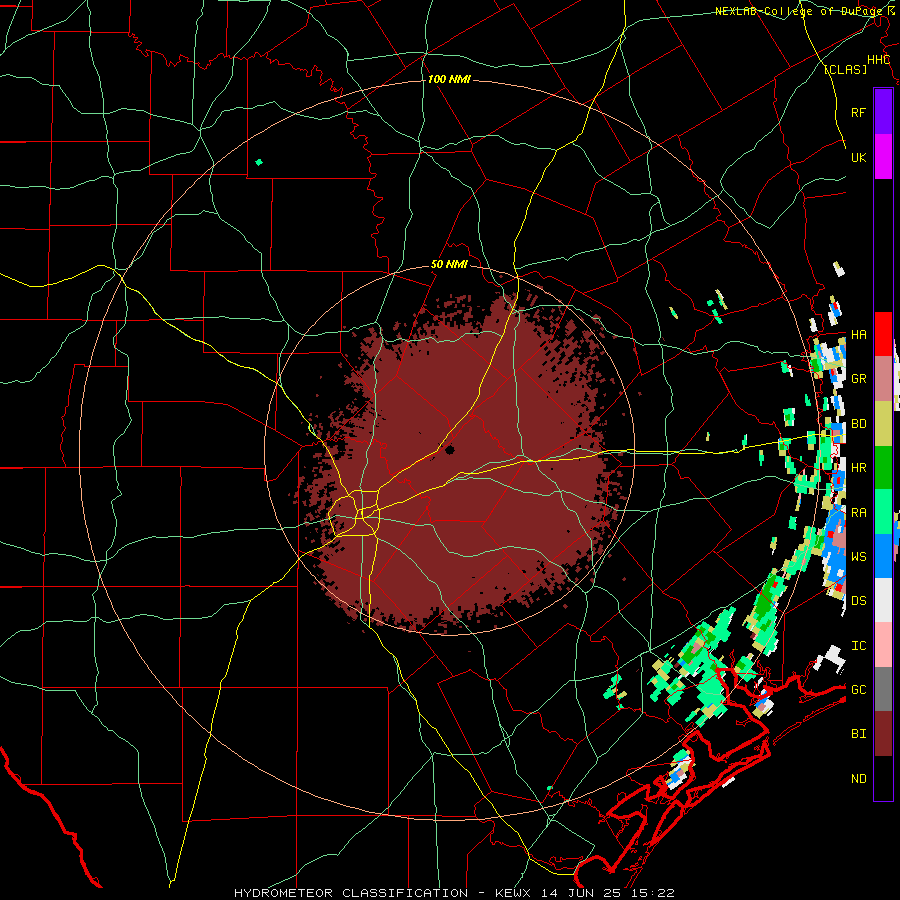Click the "GC" legend label

point(858,690)
